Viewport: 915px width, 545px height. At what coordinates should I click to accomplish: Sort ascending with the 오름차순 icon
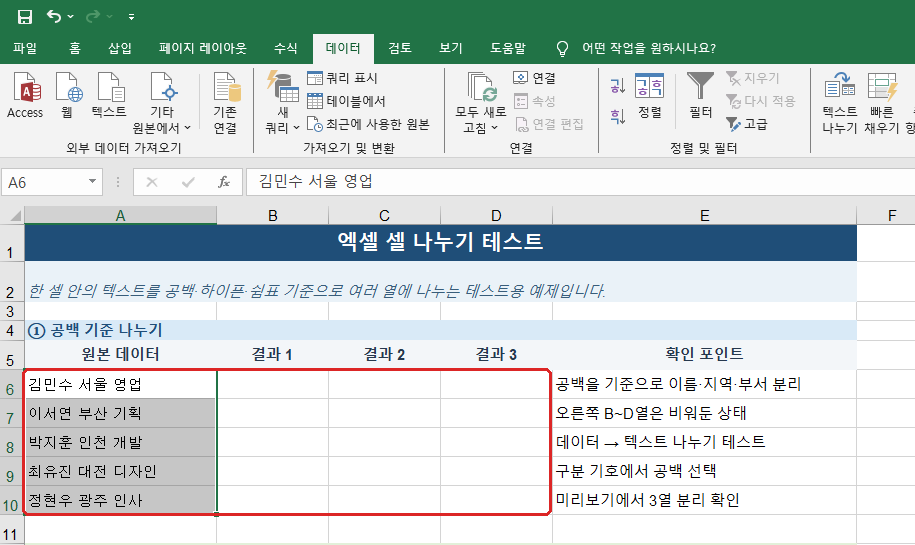pos(618,86)
